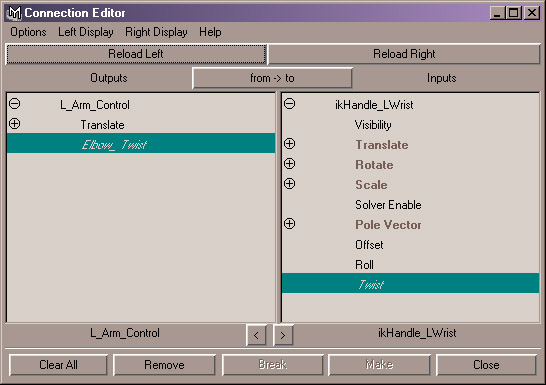Open the Options menu
The image size is (546, 385).
[28, 32]
